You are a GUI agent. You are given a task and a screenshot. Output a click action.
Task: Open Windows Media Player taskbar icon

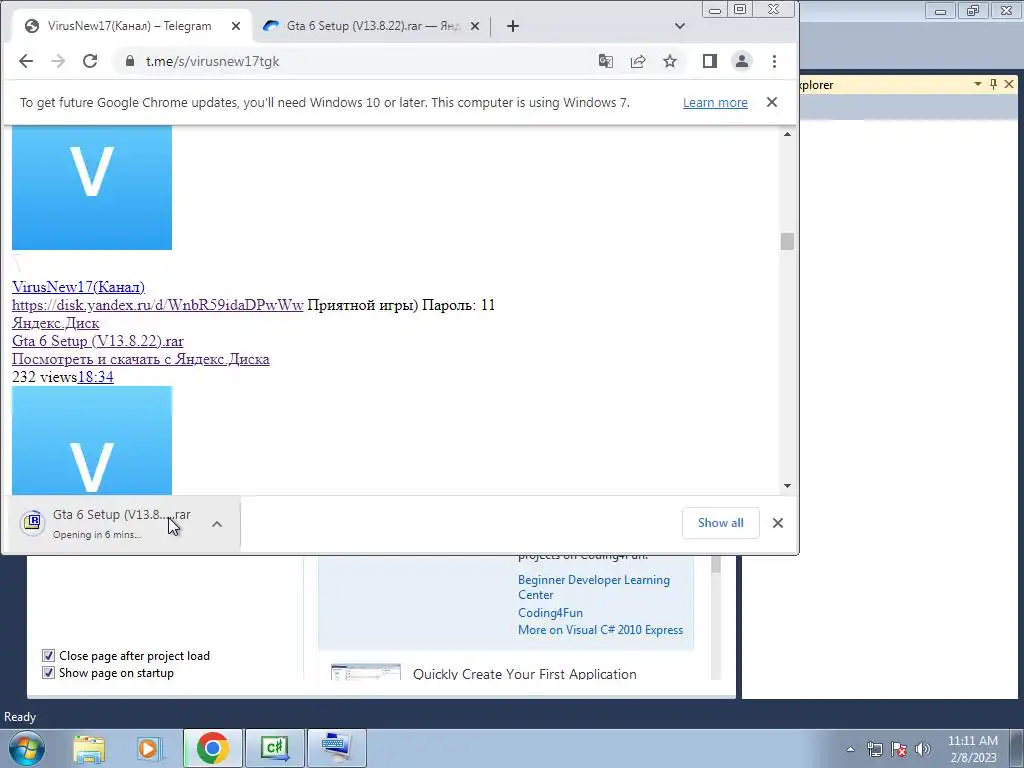click(150, 748)
